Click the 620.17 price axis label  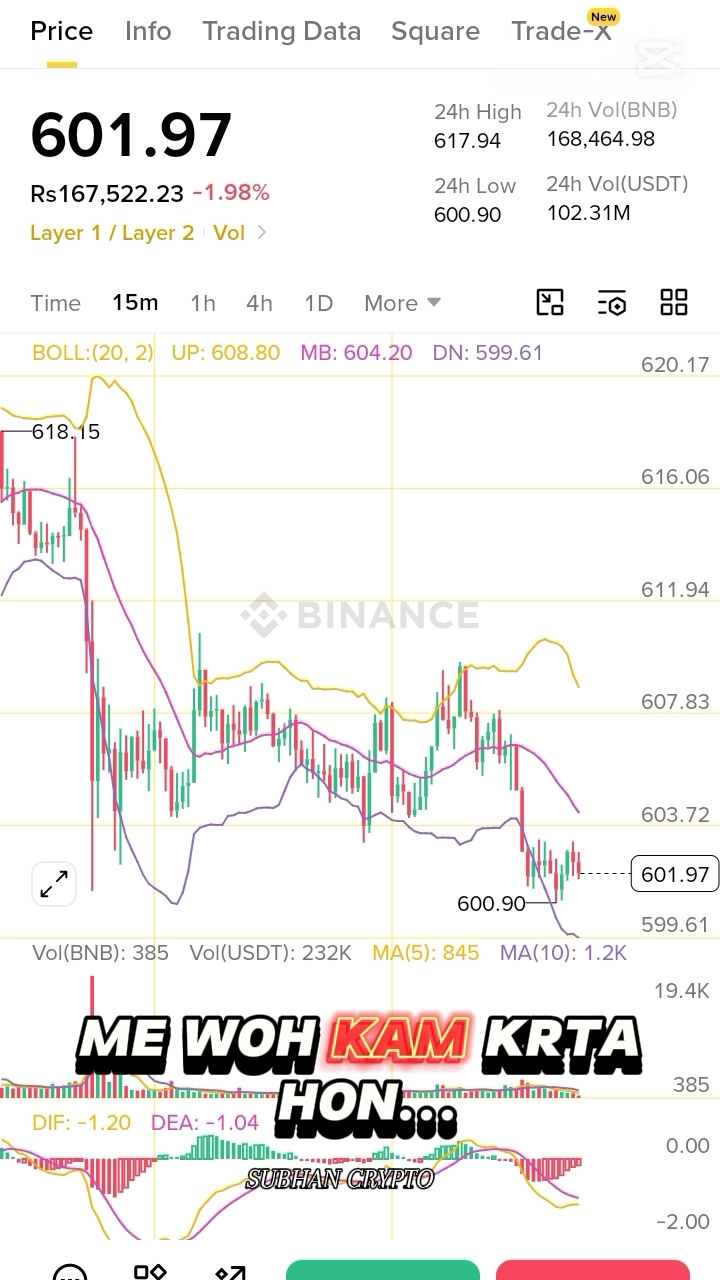(675, 365)
